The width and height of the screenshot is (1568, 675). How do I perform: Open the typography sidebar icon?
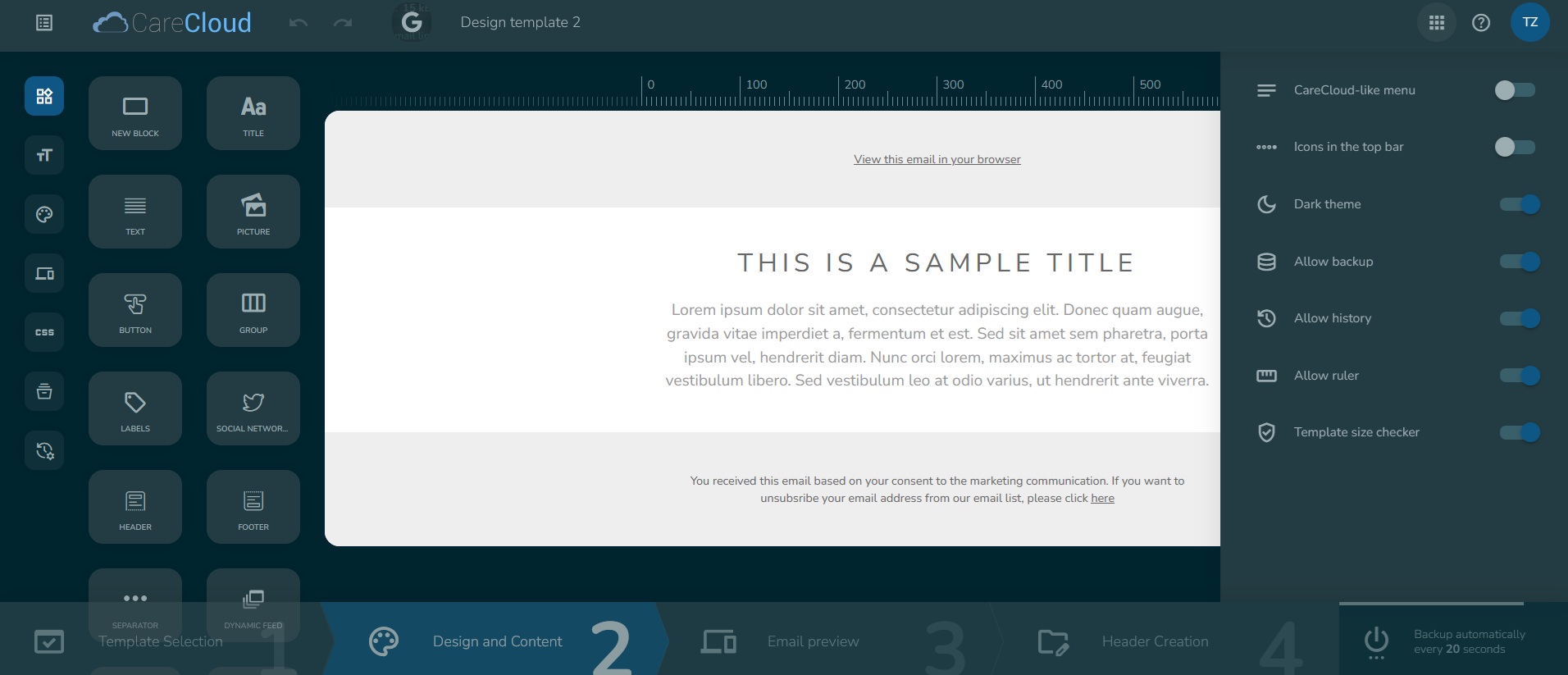[x=44, y=155]
